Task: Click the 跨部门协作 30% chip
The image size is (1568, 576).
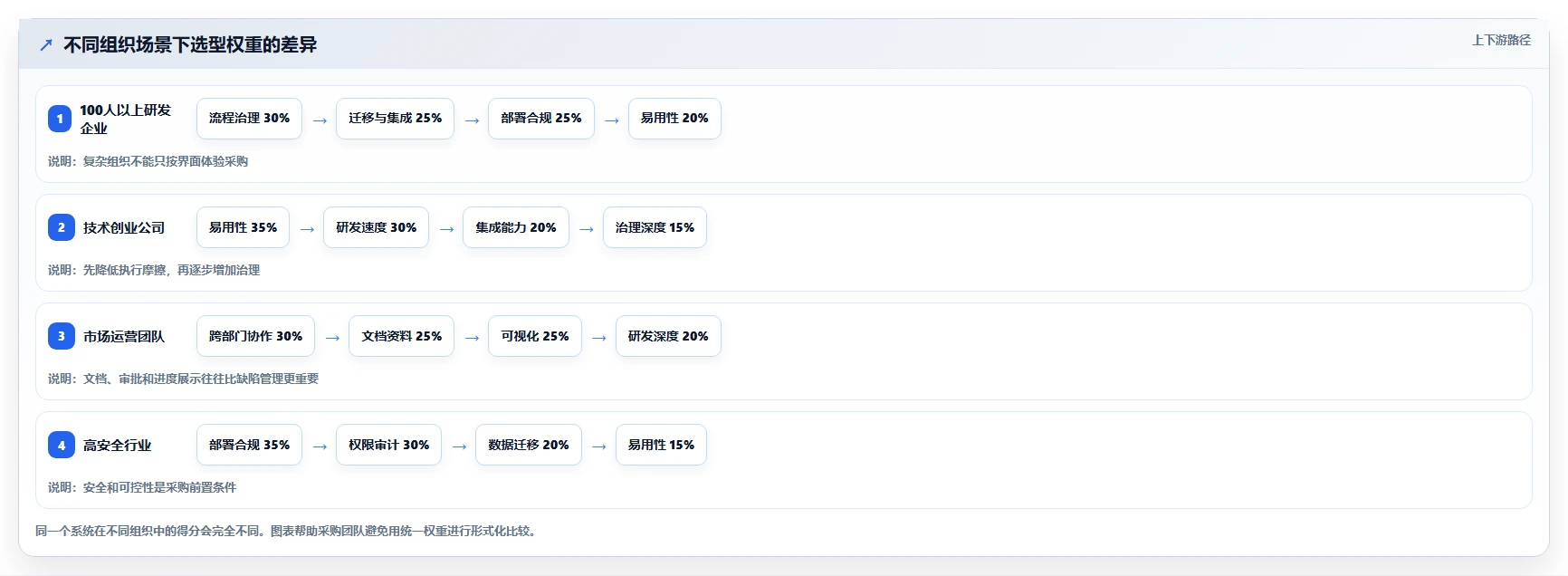Action: (255, 336)
